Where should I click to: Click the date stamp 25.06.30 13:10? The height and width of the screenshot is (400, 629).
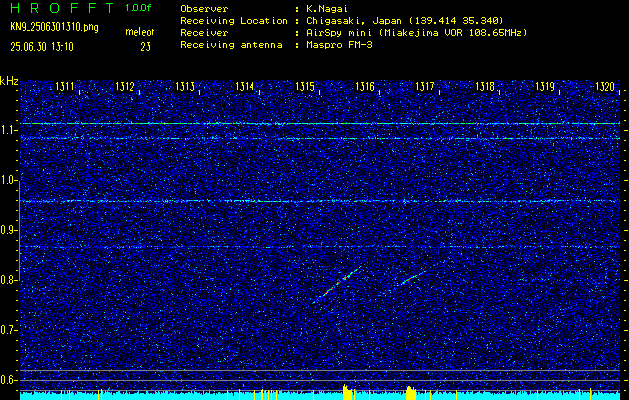(42, 47)
